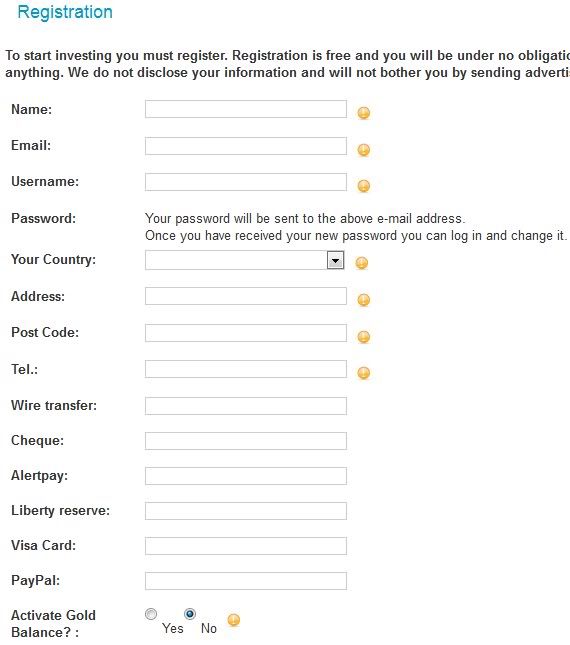Select No for Activate Gold Balance
The image size is (570, 645).
click(x=190, y=614)
